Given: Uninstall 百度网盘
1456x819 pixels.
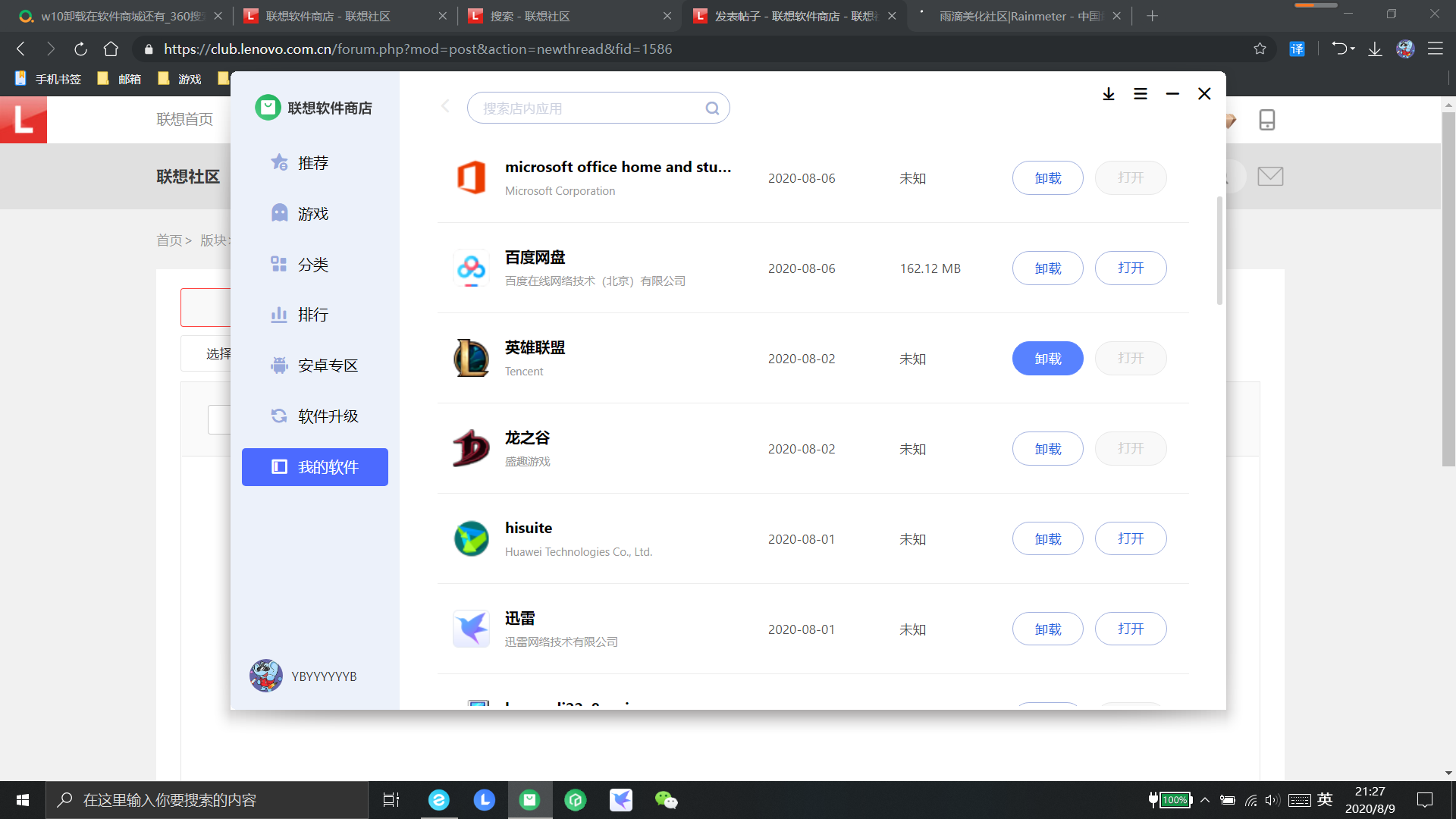Looking at the screenshot, I should point(1048,268).
